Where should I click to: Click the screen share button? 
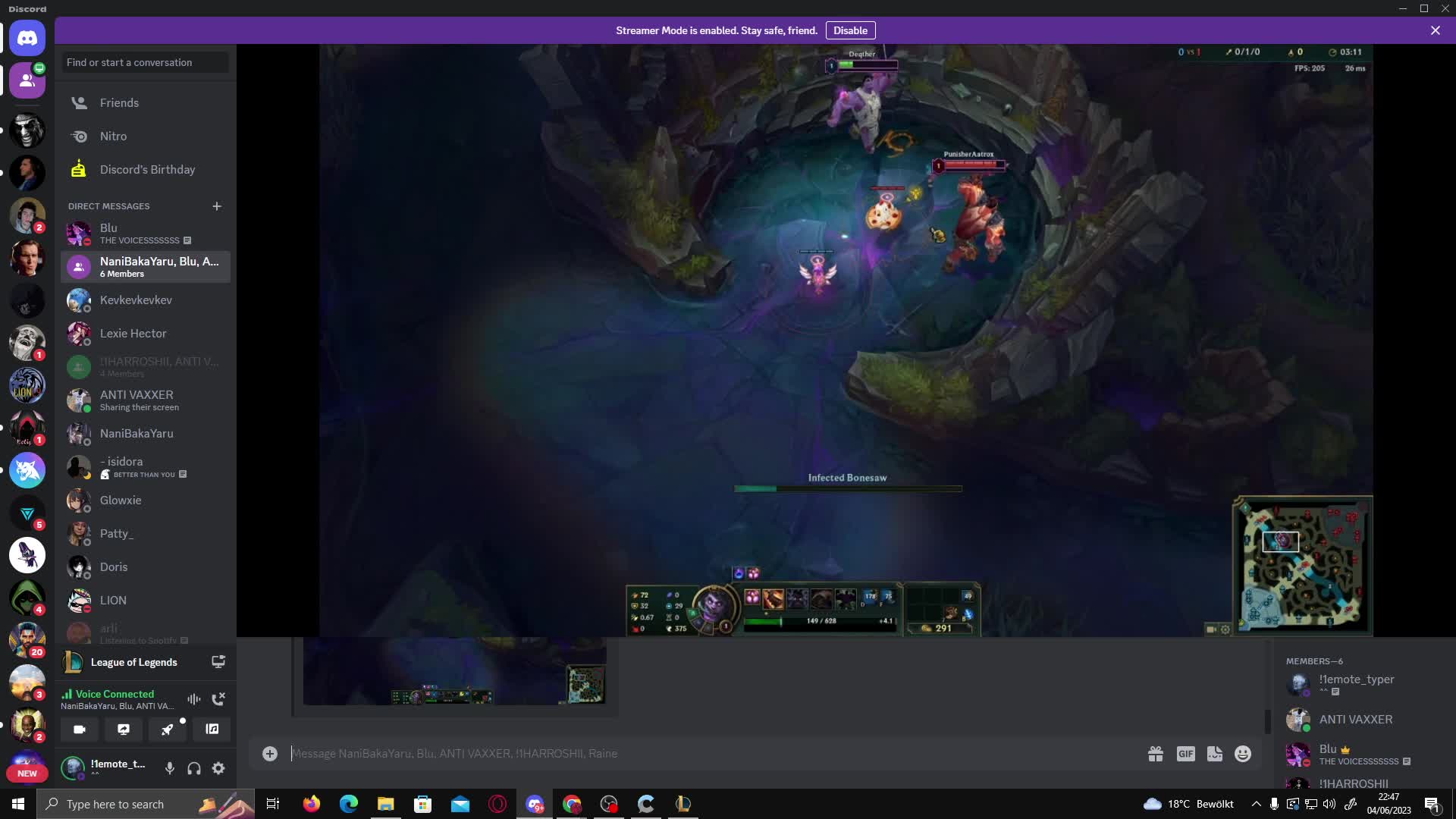124,730
